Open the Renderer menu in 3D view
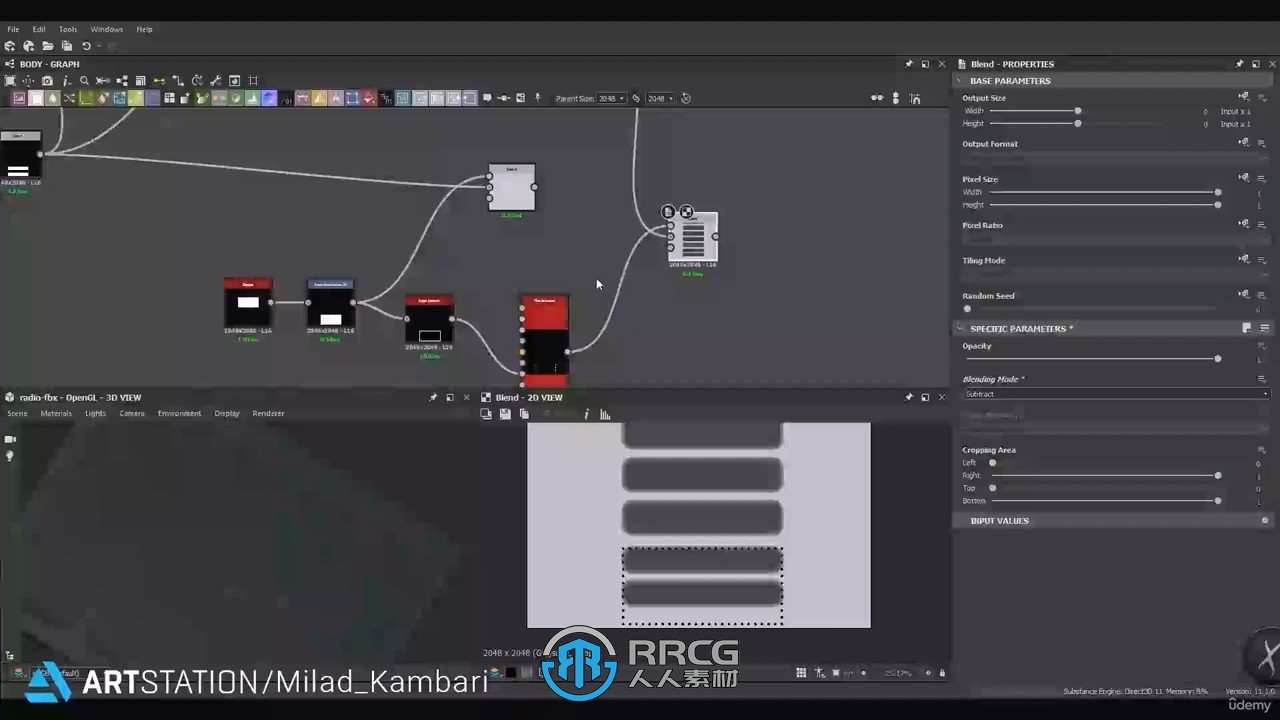The height and width of the screenshot is (720, 1280). [x=268, y=413]
